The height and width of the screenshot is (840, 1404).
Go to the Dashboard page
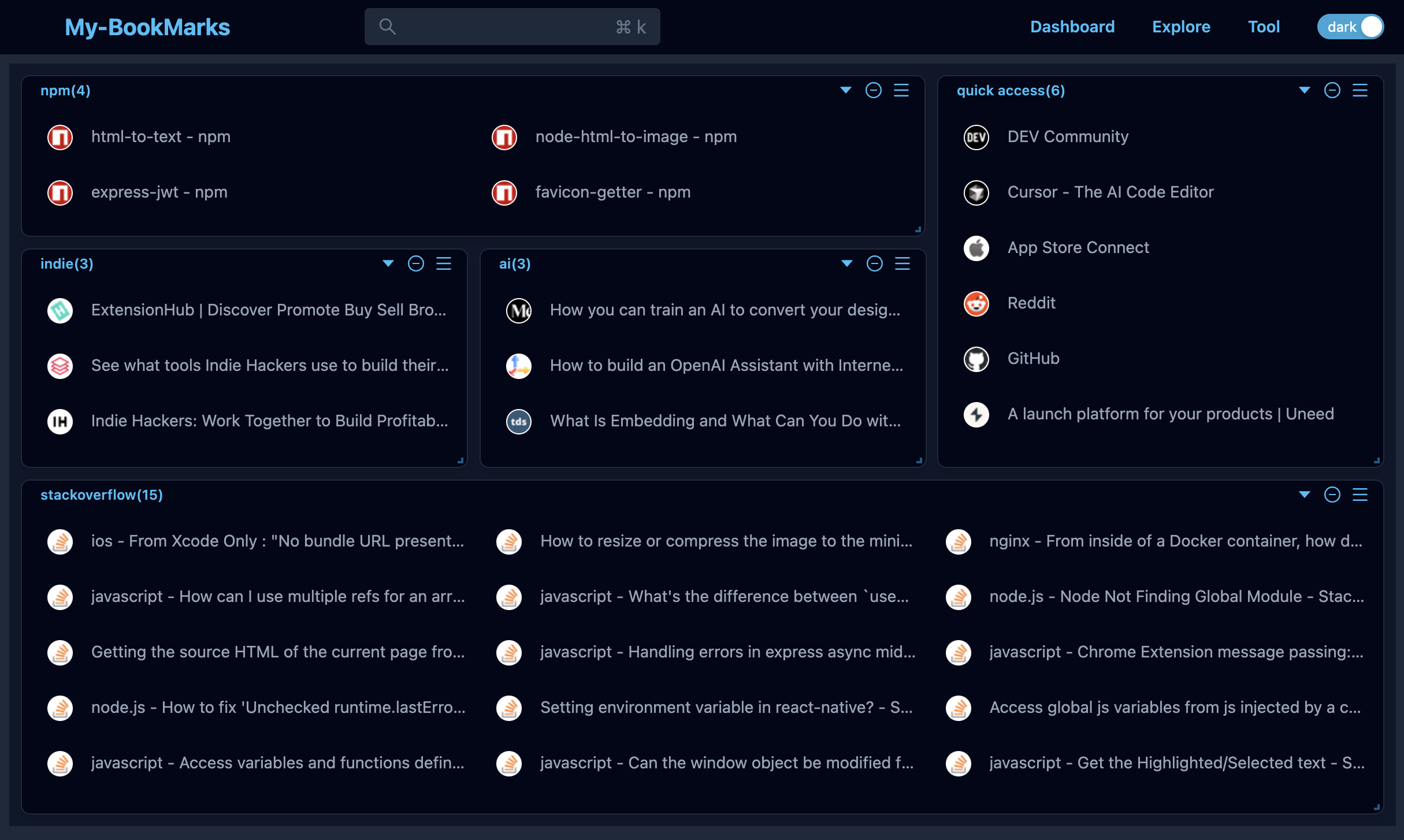pyautogui.click(x=1072, y=27)
